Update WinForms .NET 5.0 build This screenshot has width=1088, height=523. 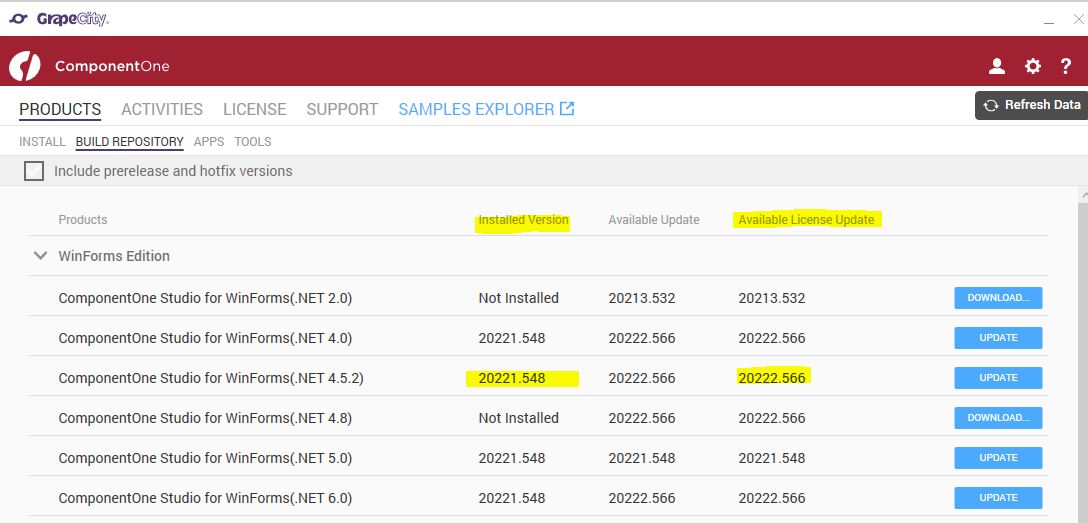point(998,458)
